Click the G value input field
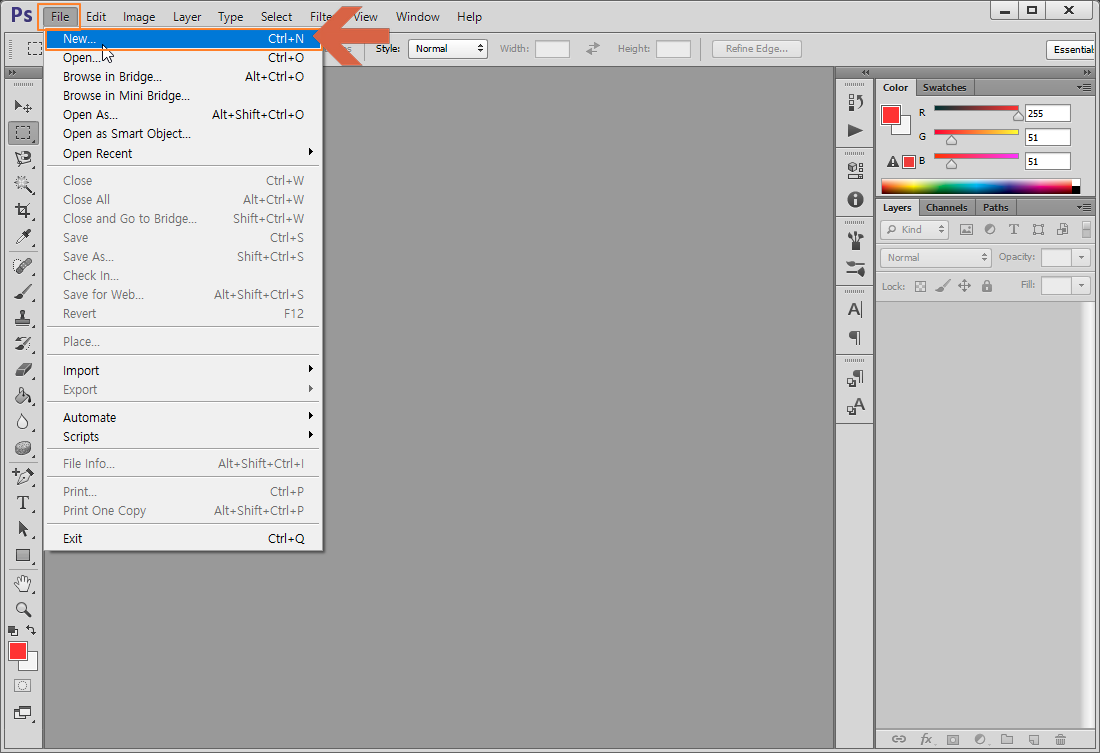 (1047, 137)
